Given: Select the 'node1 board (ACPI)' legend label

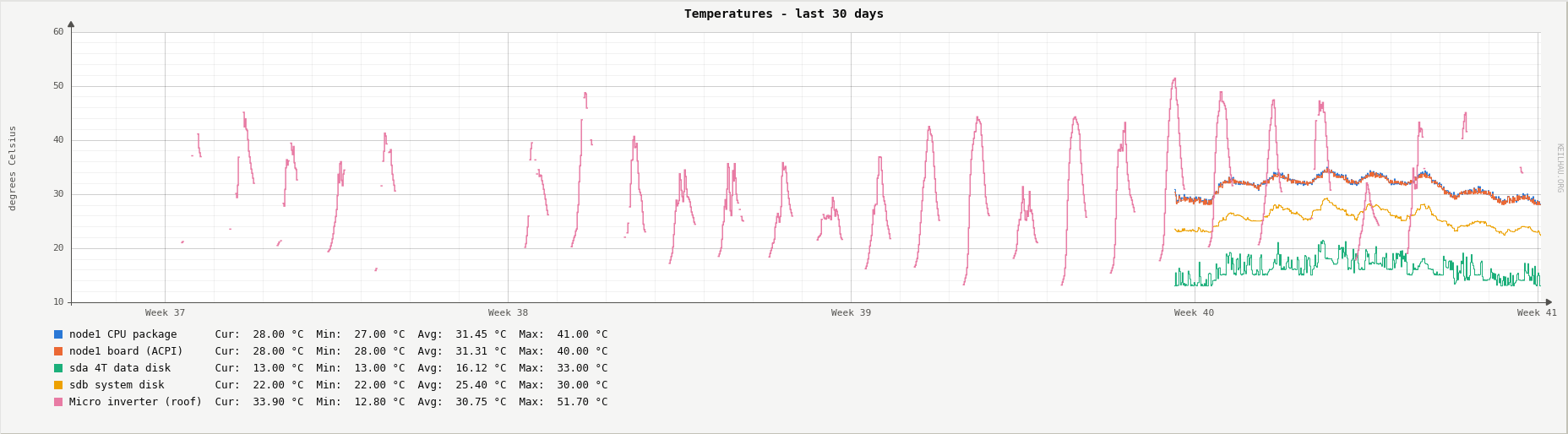Looking at the screenshot, I should click(126, 351).
